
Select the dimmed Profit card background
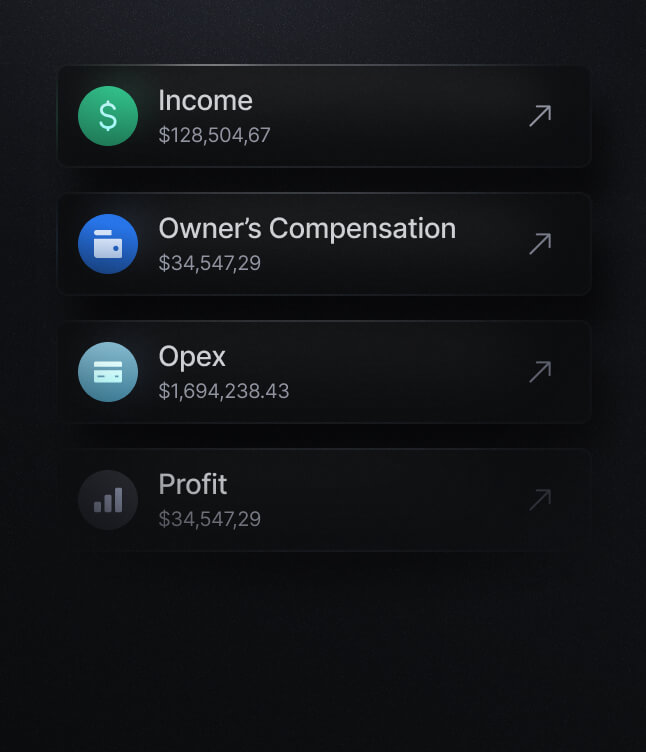400,500
